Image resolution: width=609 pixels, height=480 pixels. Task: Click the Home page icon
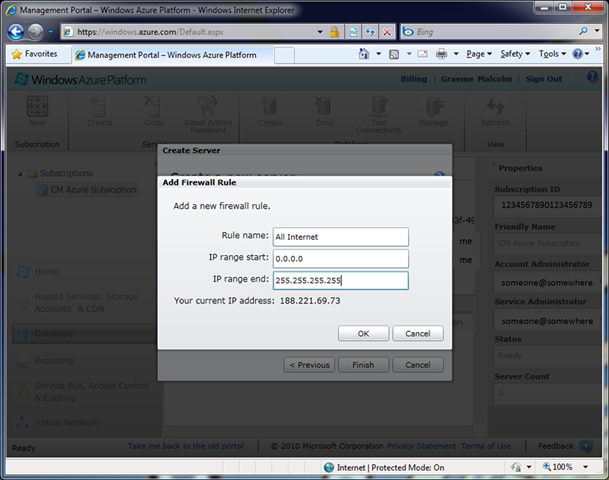point(364,54)
